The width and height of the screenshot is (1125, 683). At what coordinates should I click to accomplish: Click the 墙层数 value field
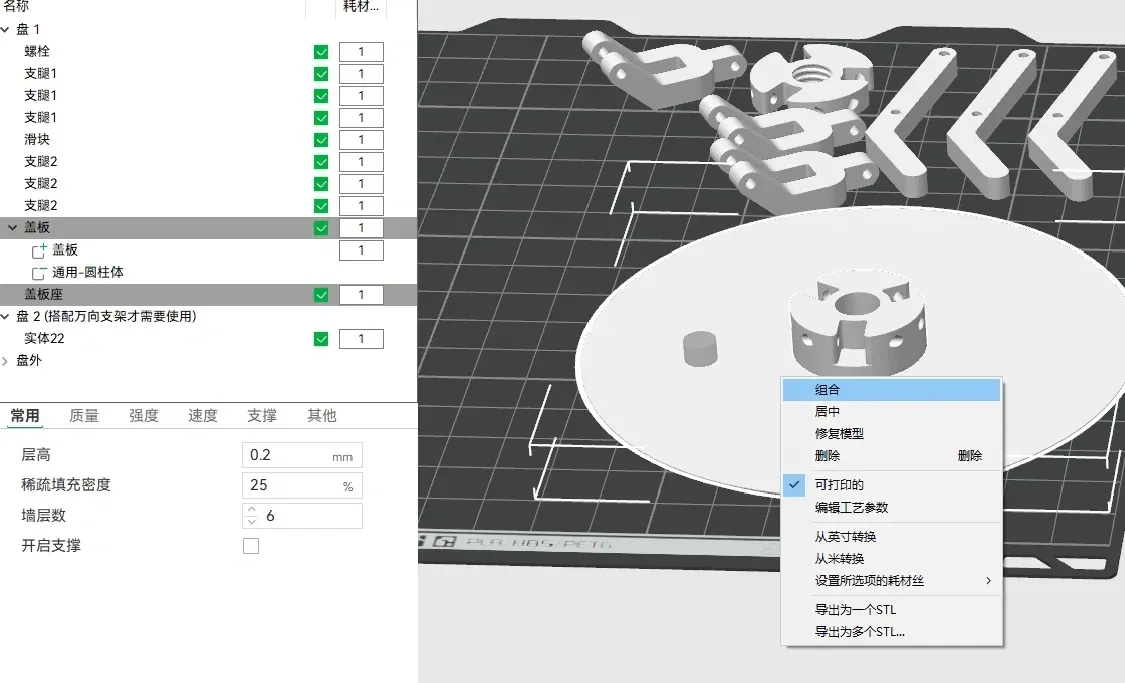click(x=302, y=516)
